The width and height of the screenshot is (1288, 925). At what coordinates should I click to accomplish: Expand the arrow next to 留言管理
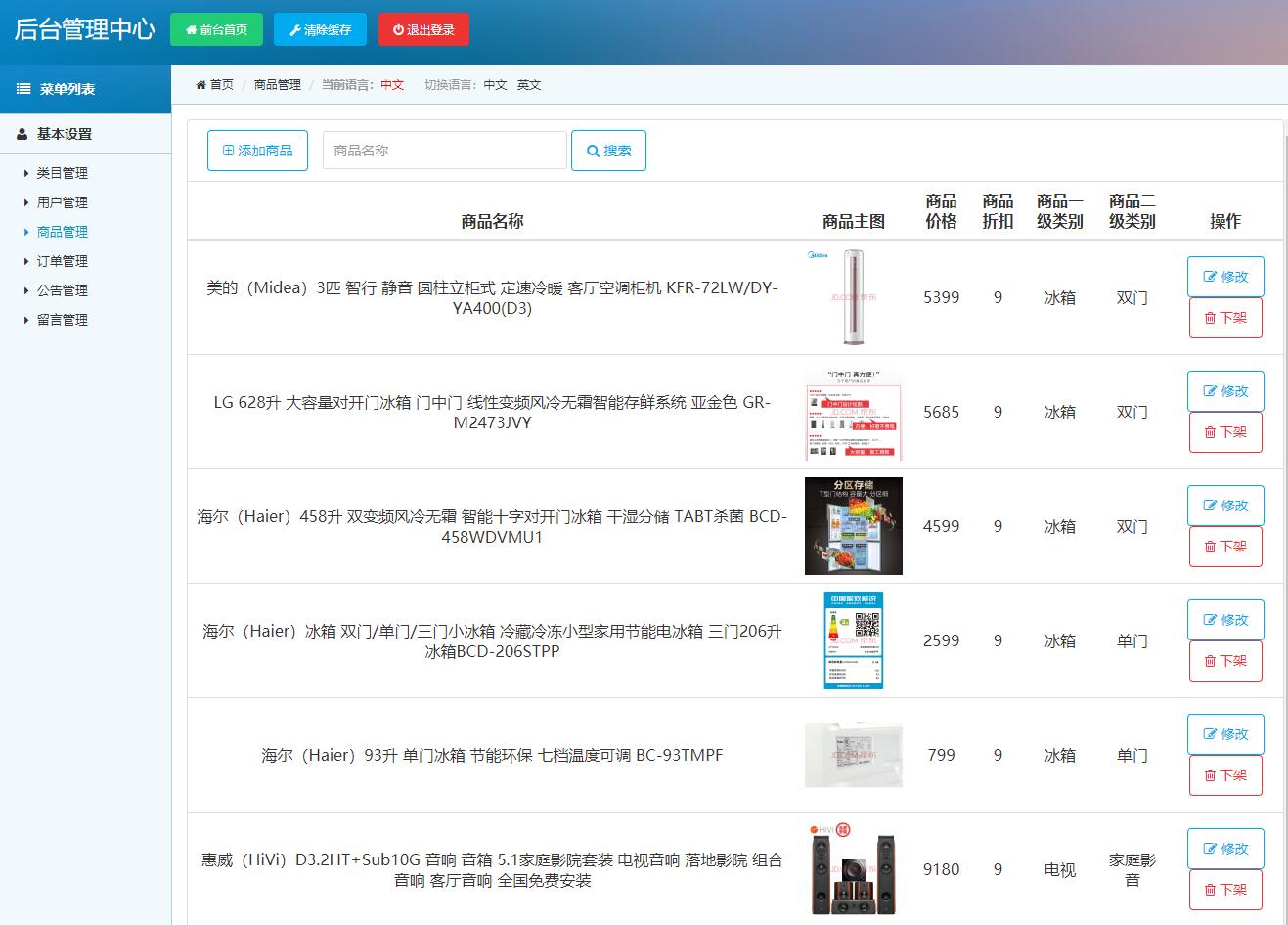click(26, 320)
